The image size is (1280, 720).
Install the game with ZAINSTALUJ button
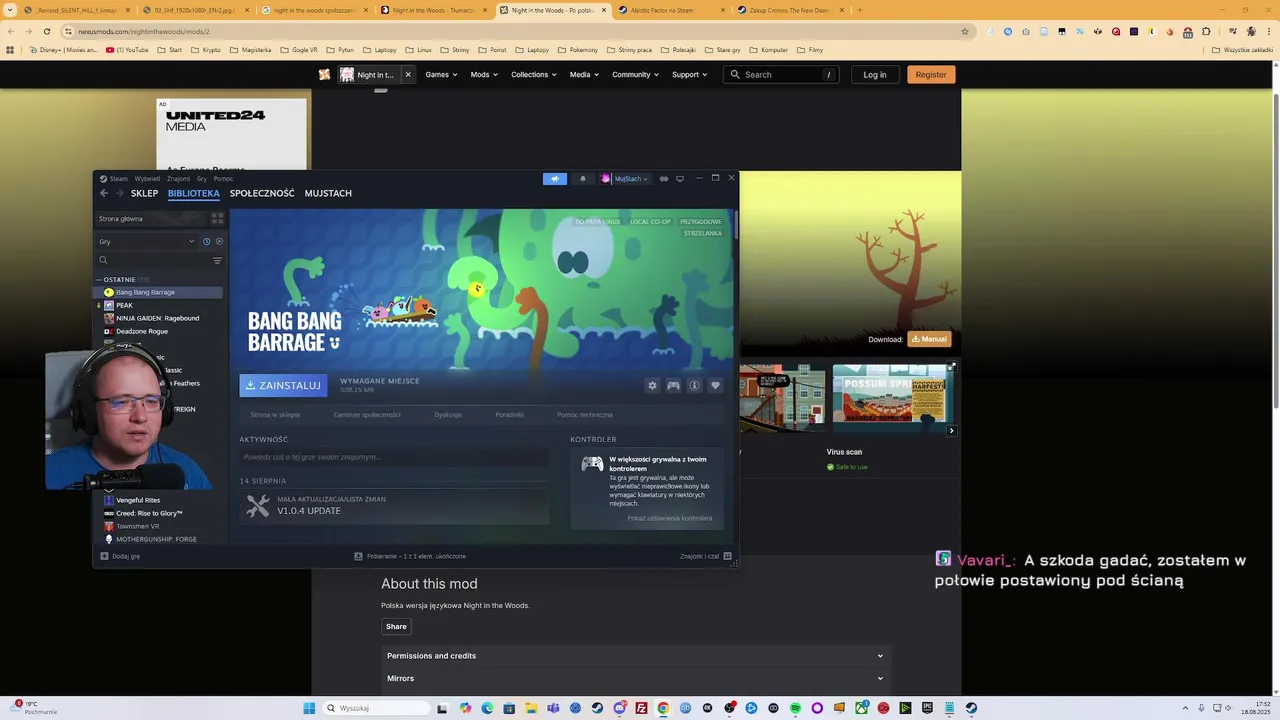[x=283, y=385]
